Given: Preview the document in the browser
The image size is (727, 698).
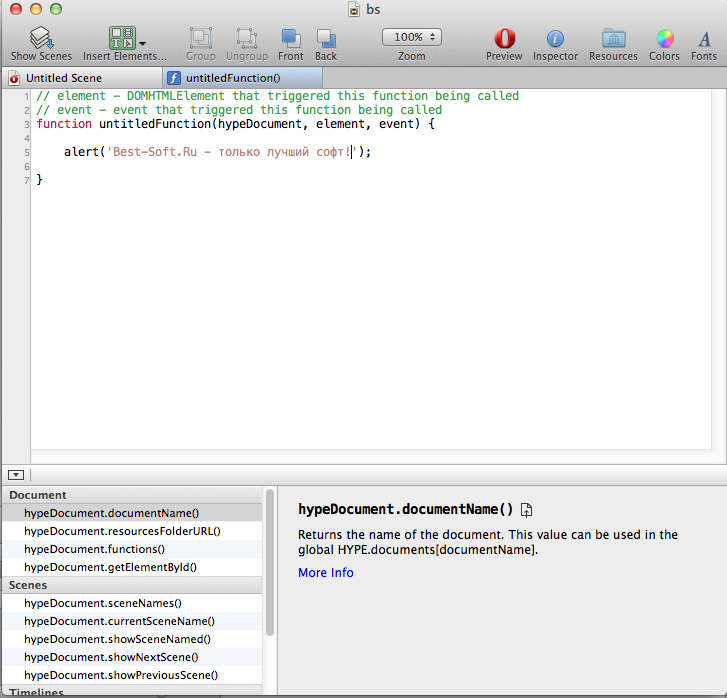Looking at the screenshot, I should (504, 39).
